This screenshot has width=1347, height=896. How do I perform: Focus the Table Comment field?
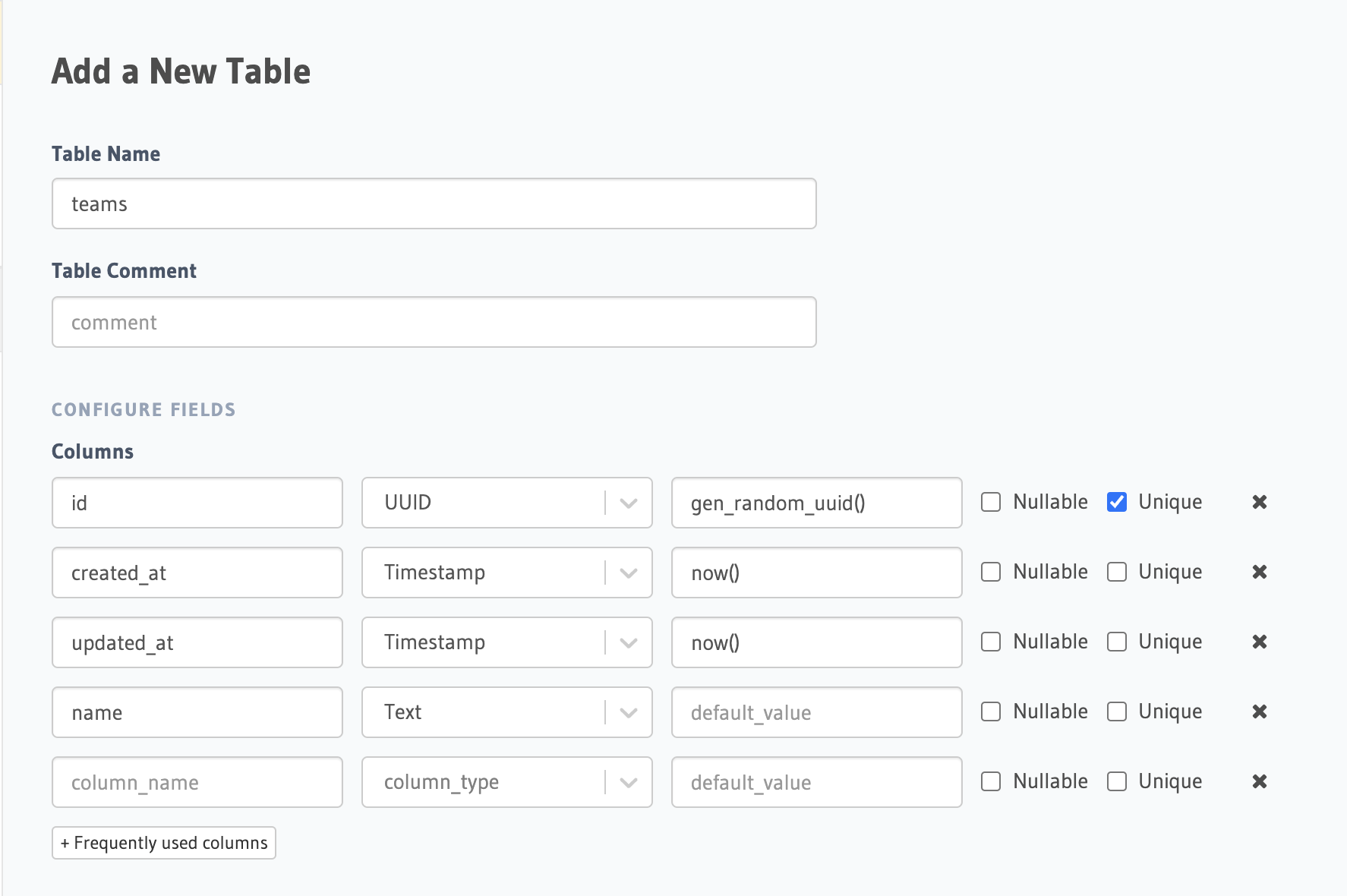pos(433,322)
